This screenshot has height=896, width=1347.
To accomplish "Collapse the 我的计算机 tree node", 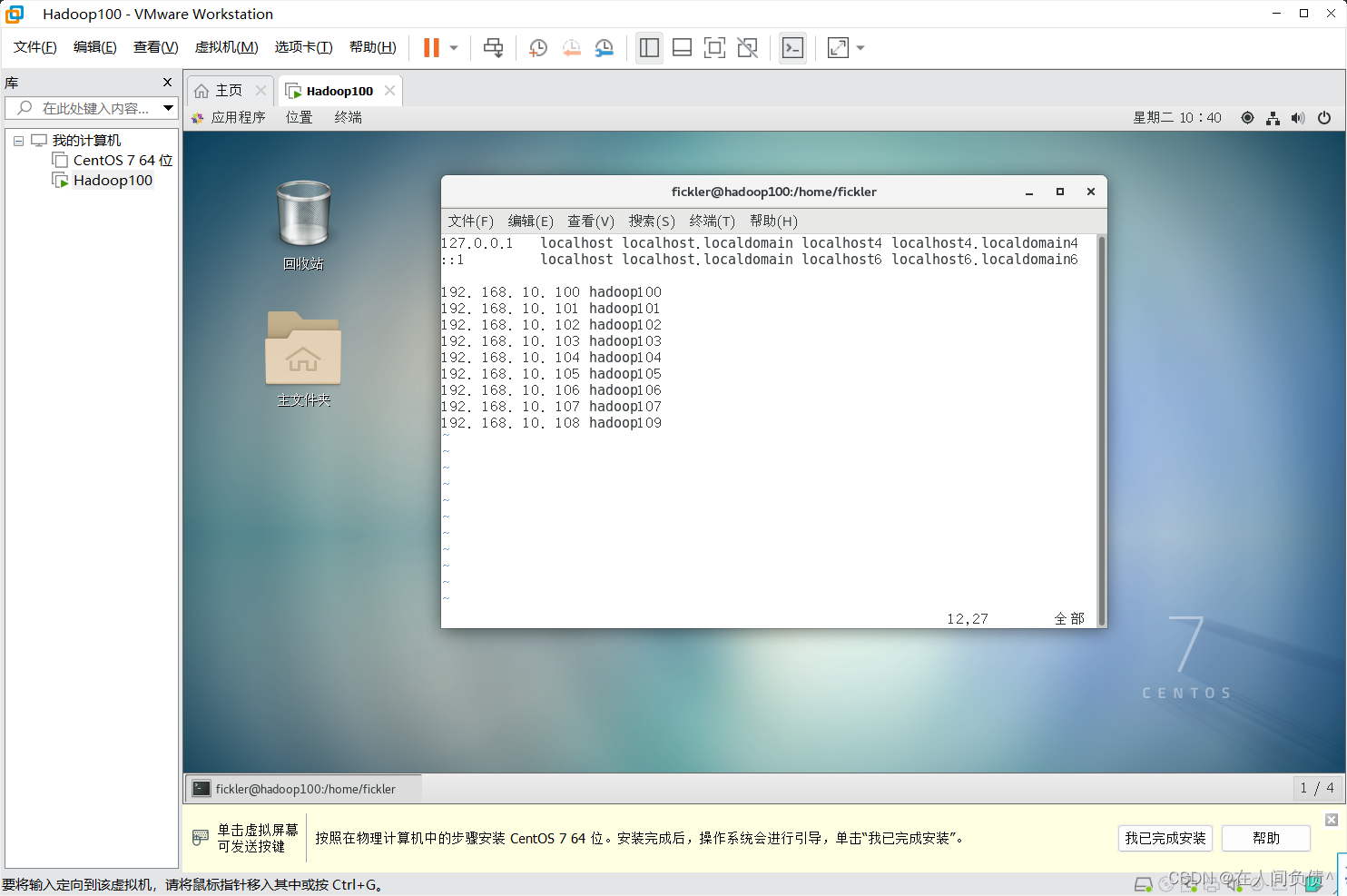I will 18,140.
